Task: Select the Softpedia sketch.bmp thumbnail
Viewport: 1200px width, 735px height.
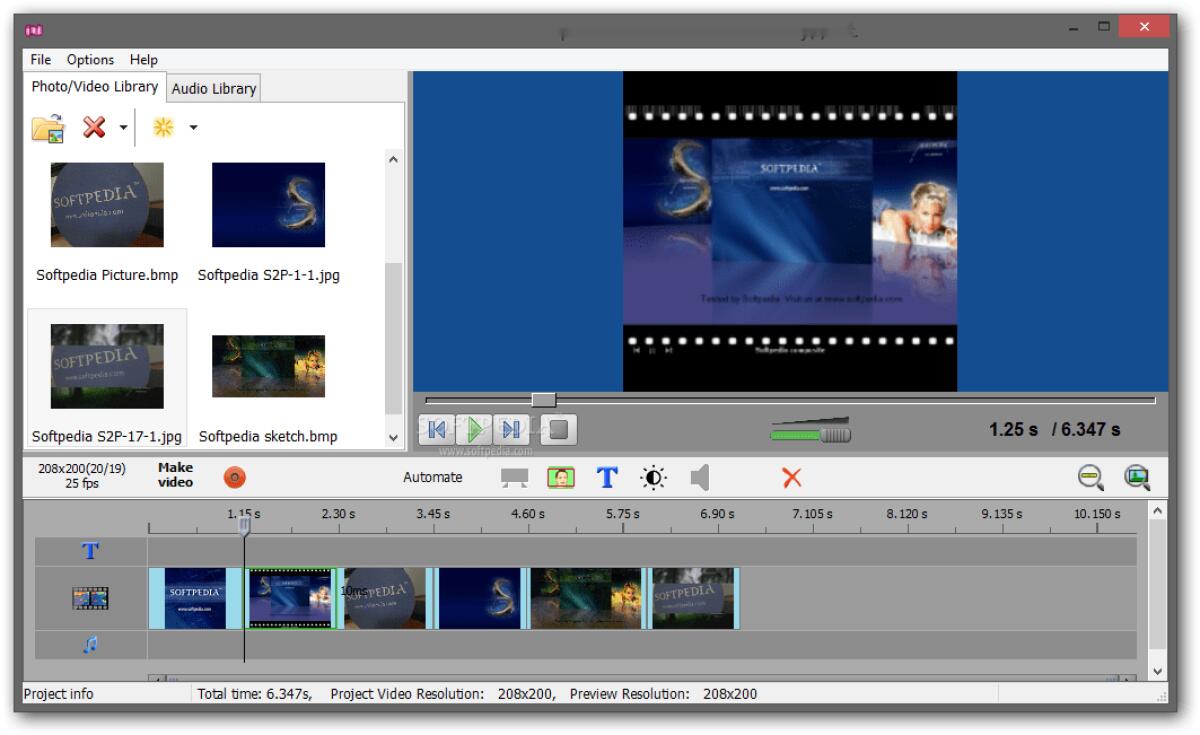Action: click(x=268, y=365)
